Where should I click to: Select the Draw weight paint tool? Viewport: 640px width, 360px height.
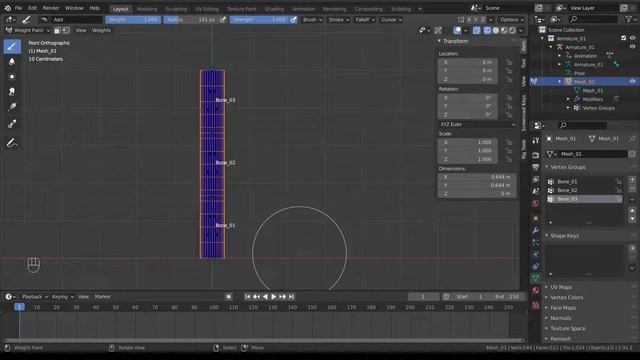tap(12, 46)
